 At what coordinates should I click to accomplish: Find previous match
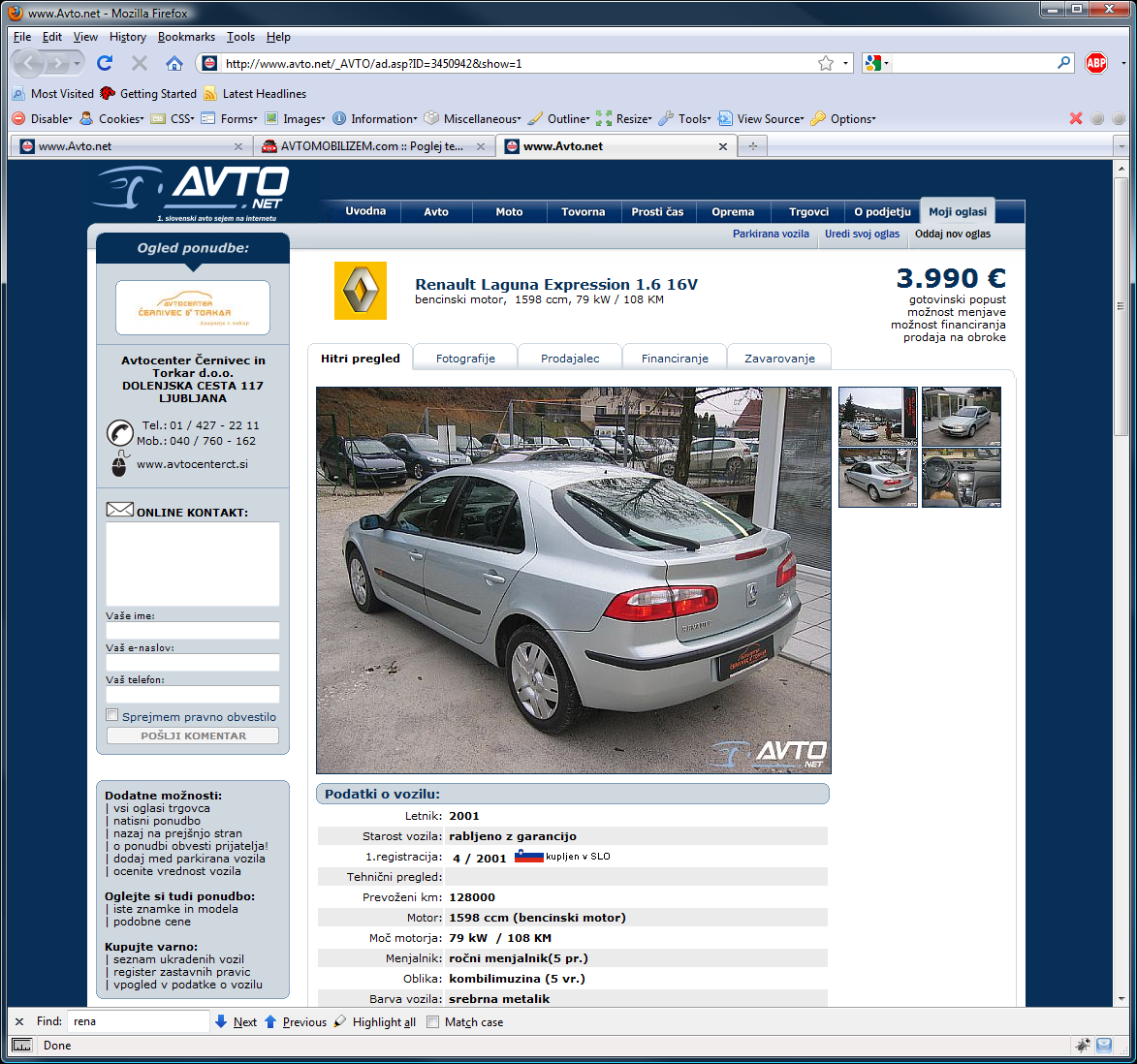point(295,1022)
